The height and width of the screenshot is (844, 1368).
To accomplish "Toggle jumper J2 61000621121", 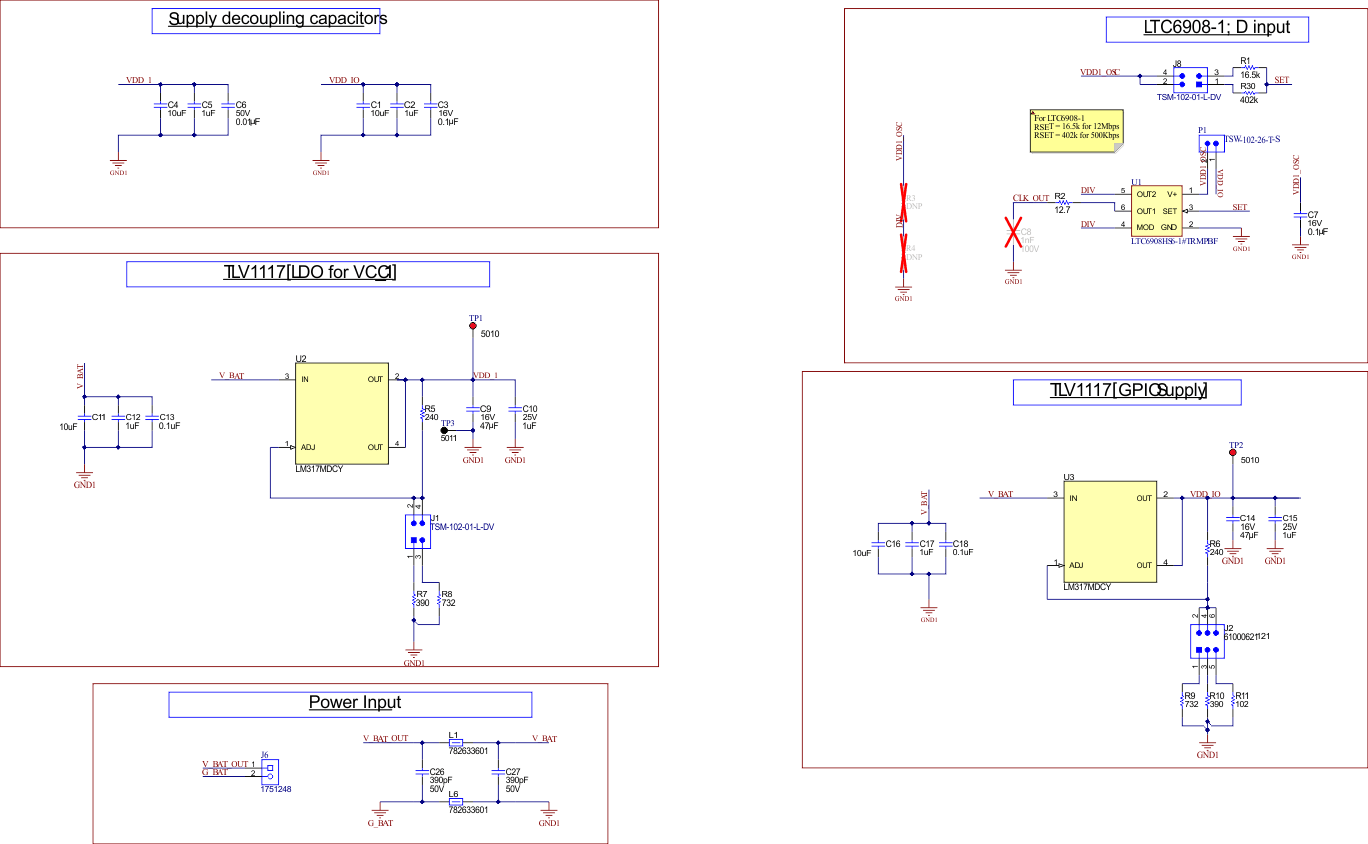I will click(x=1208, y=640).
